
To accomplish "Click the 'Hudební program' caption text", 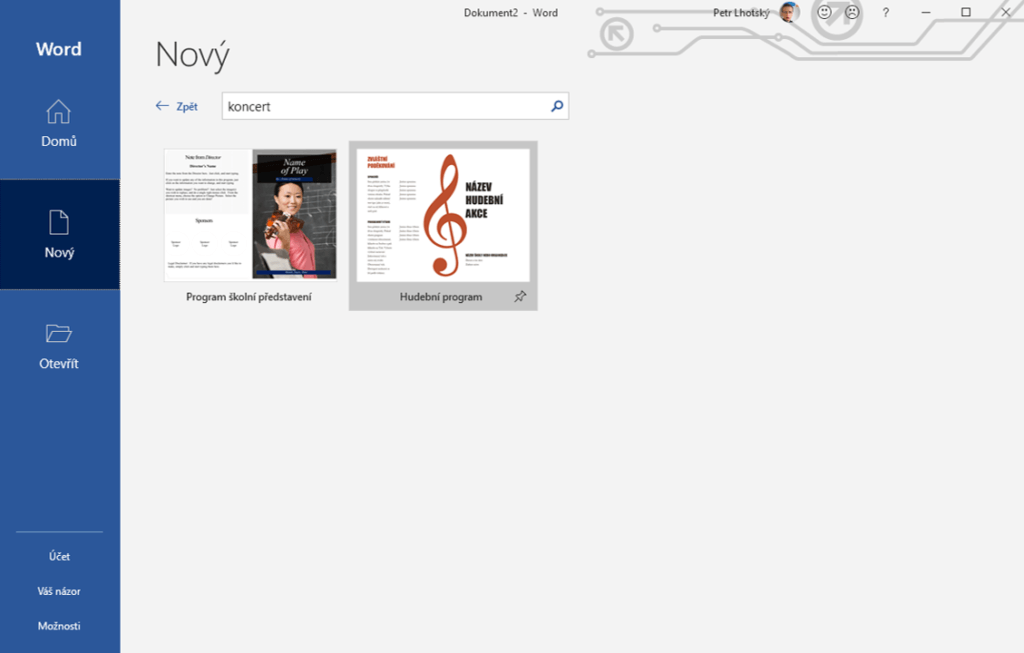I will (x=441, y=297).
